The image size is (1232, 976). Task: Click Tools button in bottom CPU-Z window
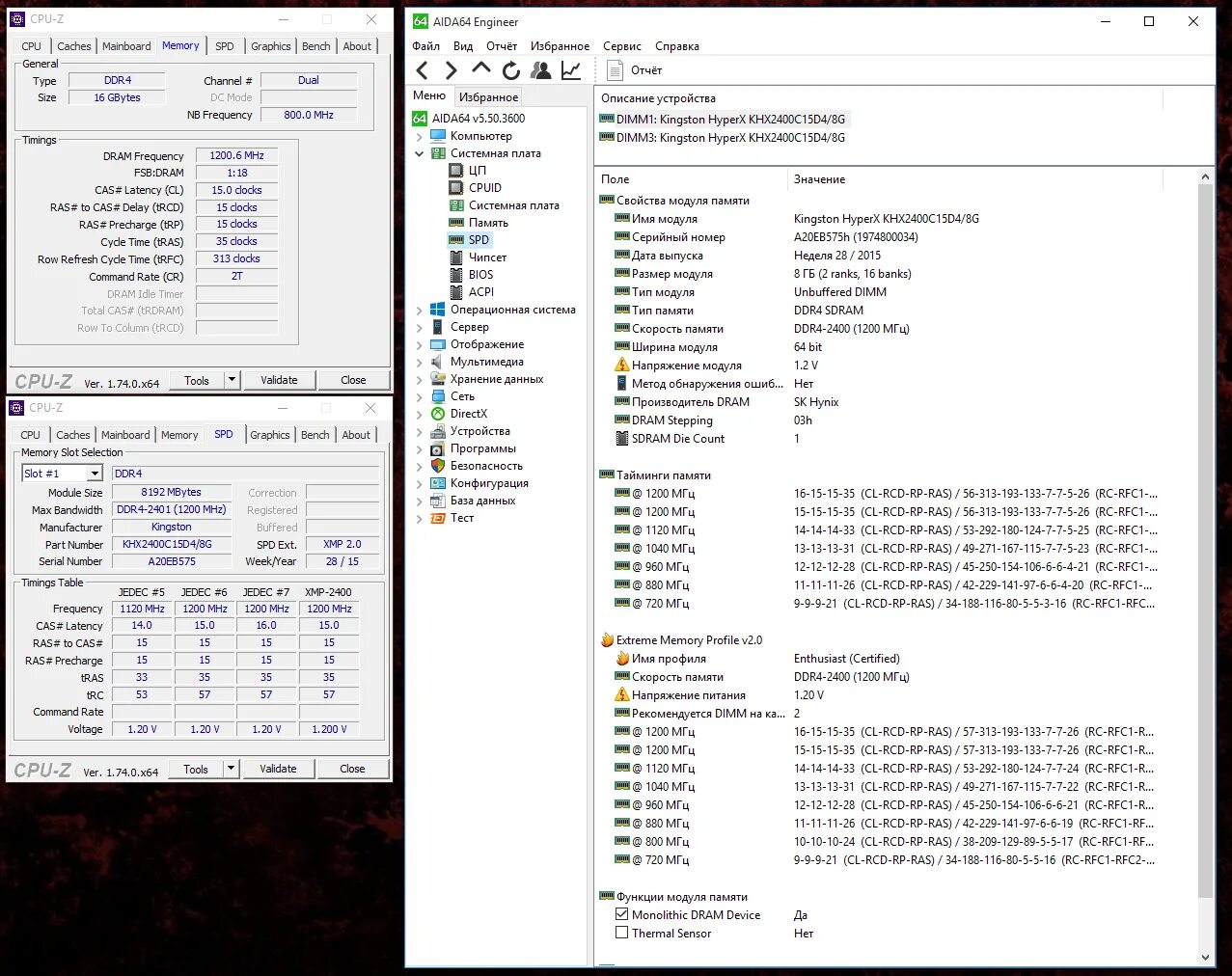(x=196, y=769)
